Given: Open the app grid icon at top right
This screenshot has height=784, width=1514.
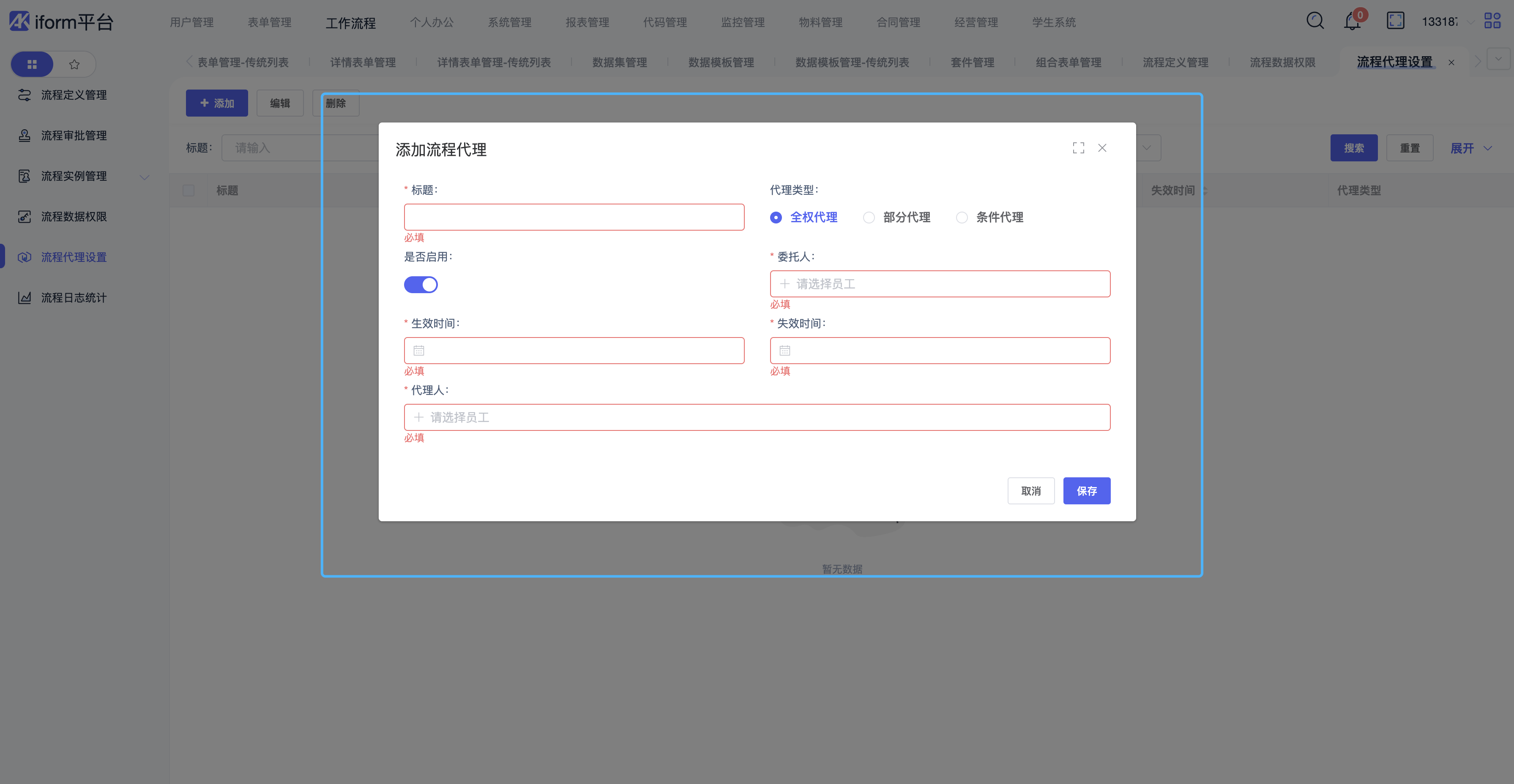Looking at the screenshot, I should tap(1492, 21).
